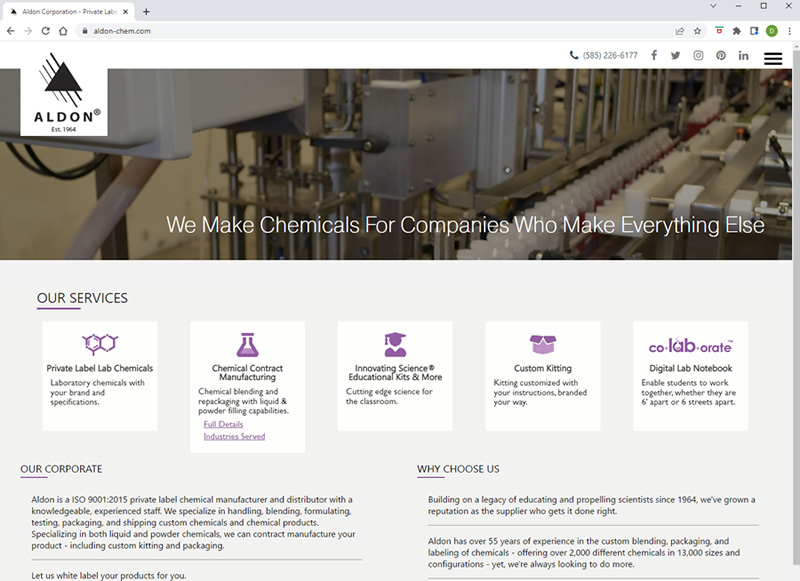
Task: Click the WHY CHOOSE US heading
Action: 458,469
